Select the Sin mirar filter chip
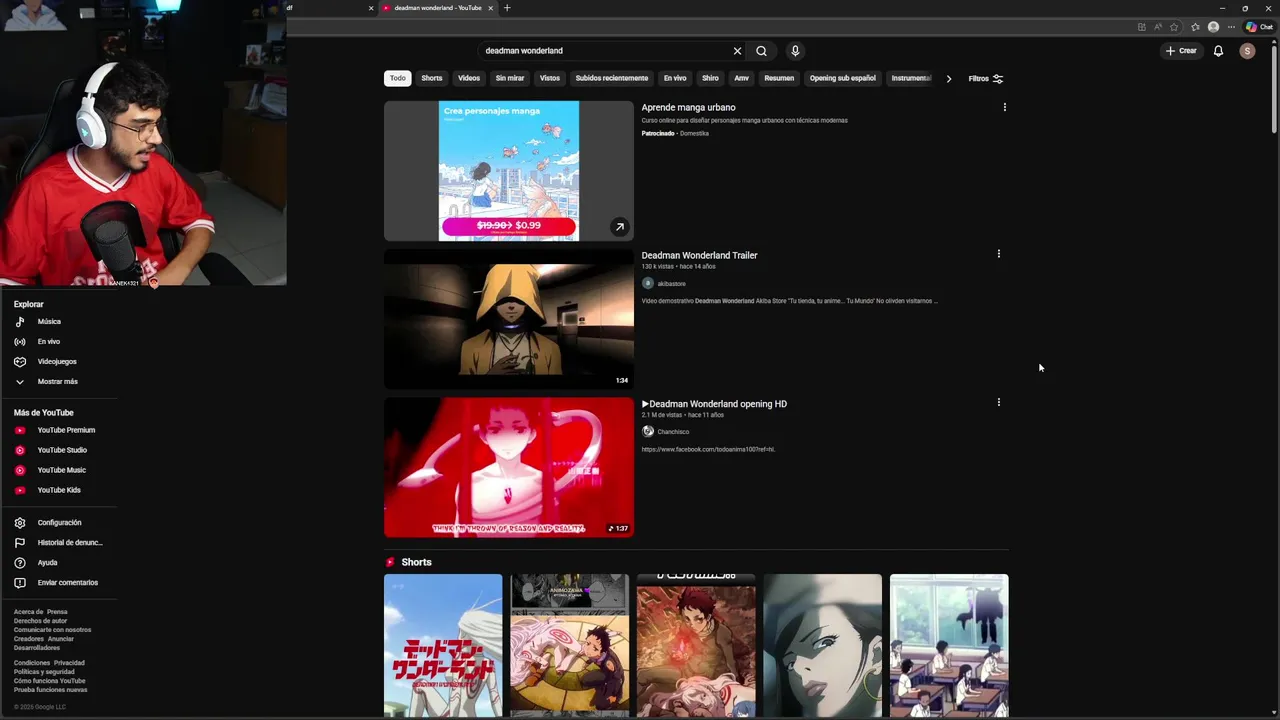The width and height of the screenshot is (1280, 720). (x=510, y=78)
